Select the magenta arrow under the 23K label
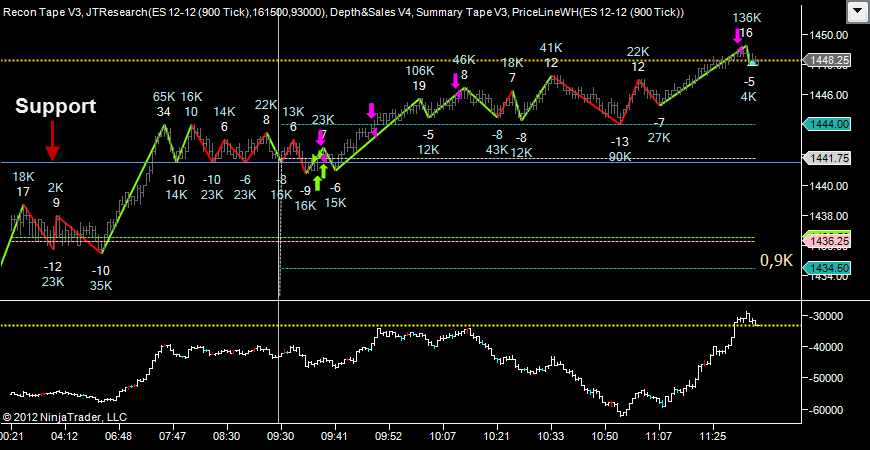Image resolution: width=870 pixels, height=450 pixels. coord(320,138)
